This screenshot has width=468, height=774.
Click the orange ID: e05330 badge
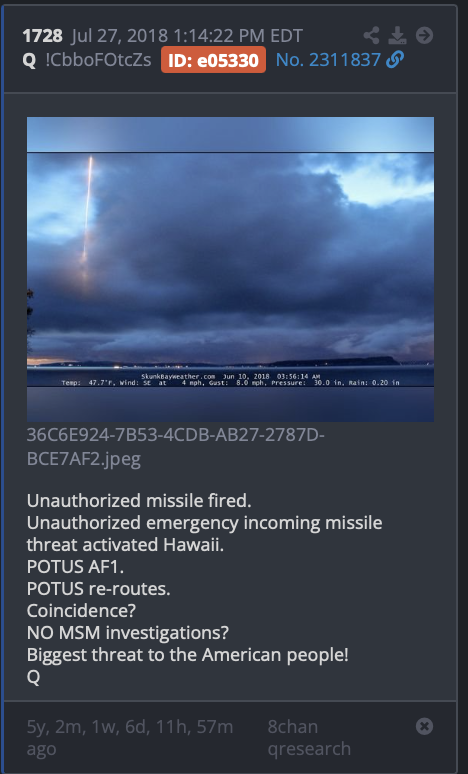pyautogui.click(x=213, y=60)
